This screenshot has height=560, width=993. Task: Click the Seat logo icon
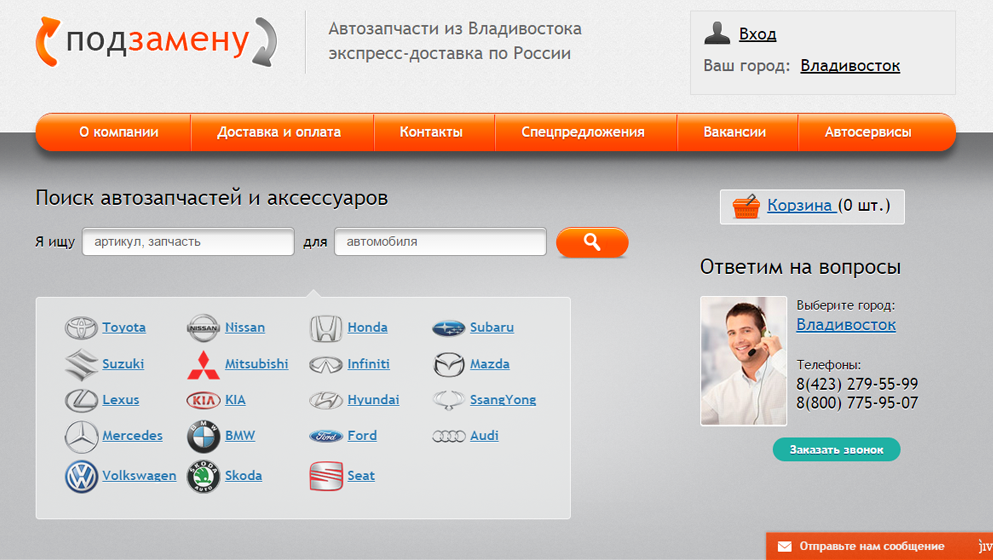[326, 476]
